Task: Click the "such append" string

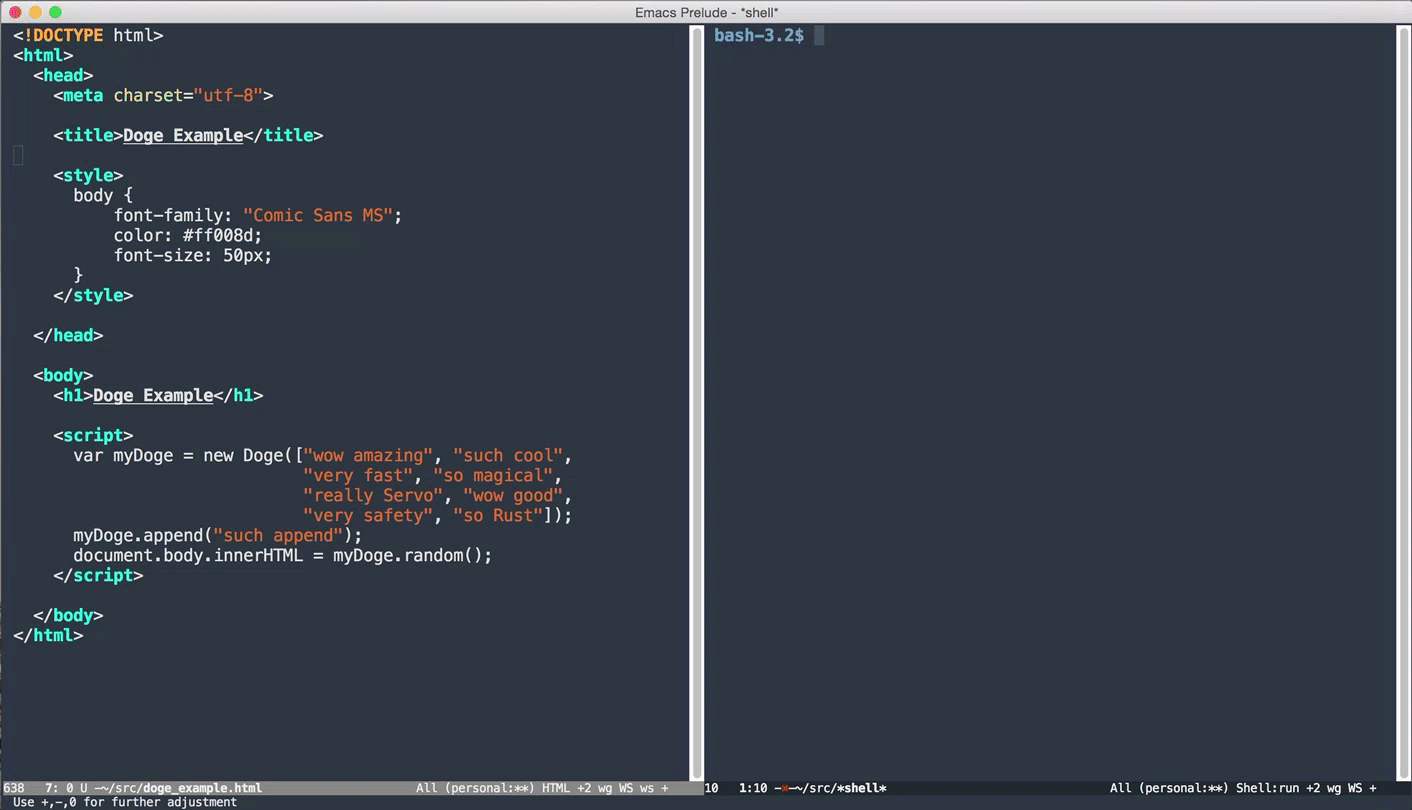Action: pos(278,535)
